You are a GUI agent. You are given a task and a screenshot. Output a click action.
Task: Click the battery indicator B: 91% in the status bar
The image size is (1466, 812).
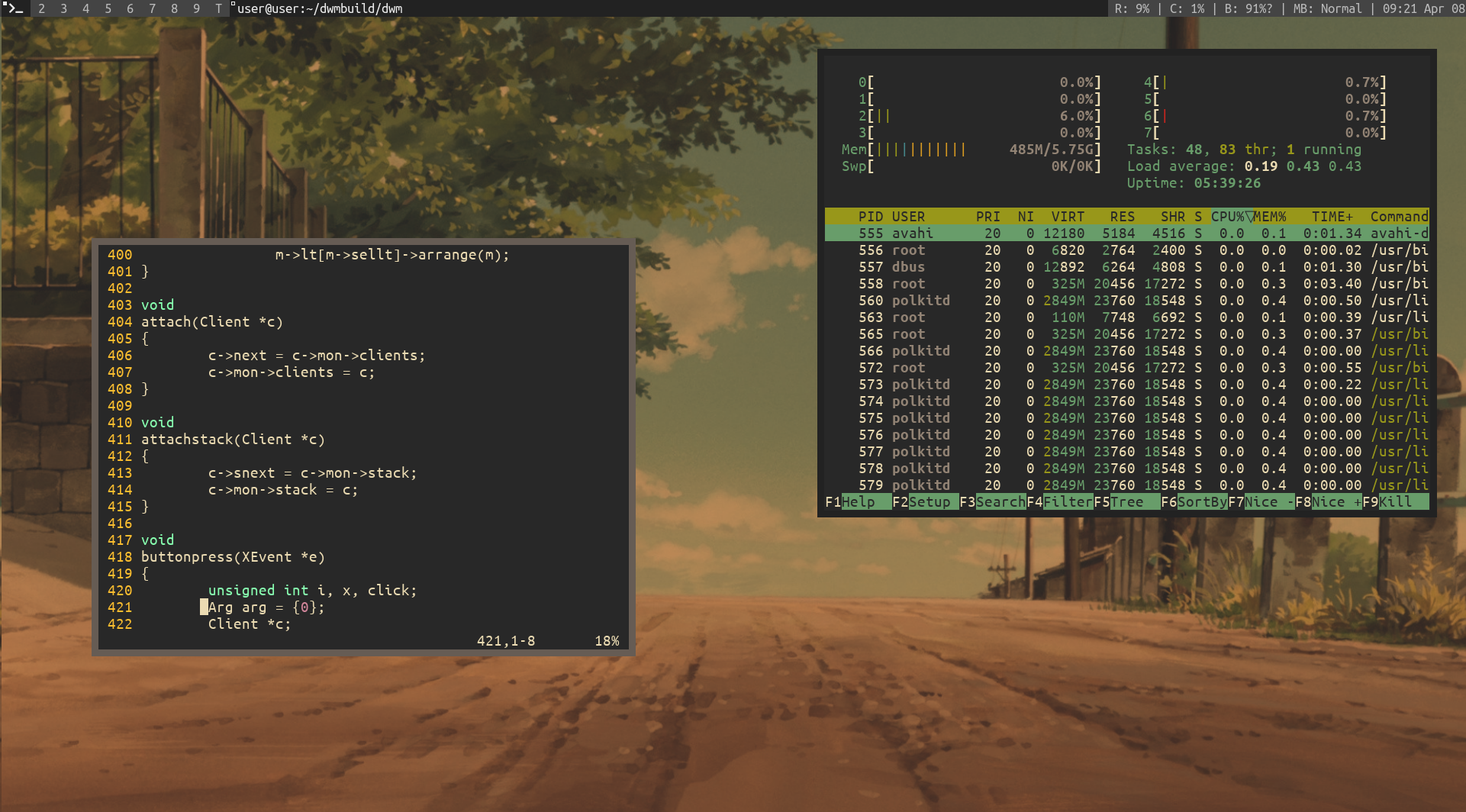1249,9
